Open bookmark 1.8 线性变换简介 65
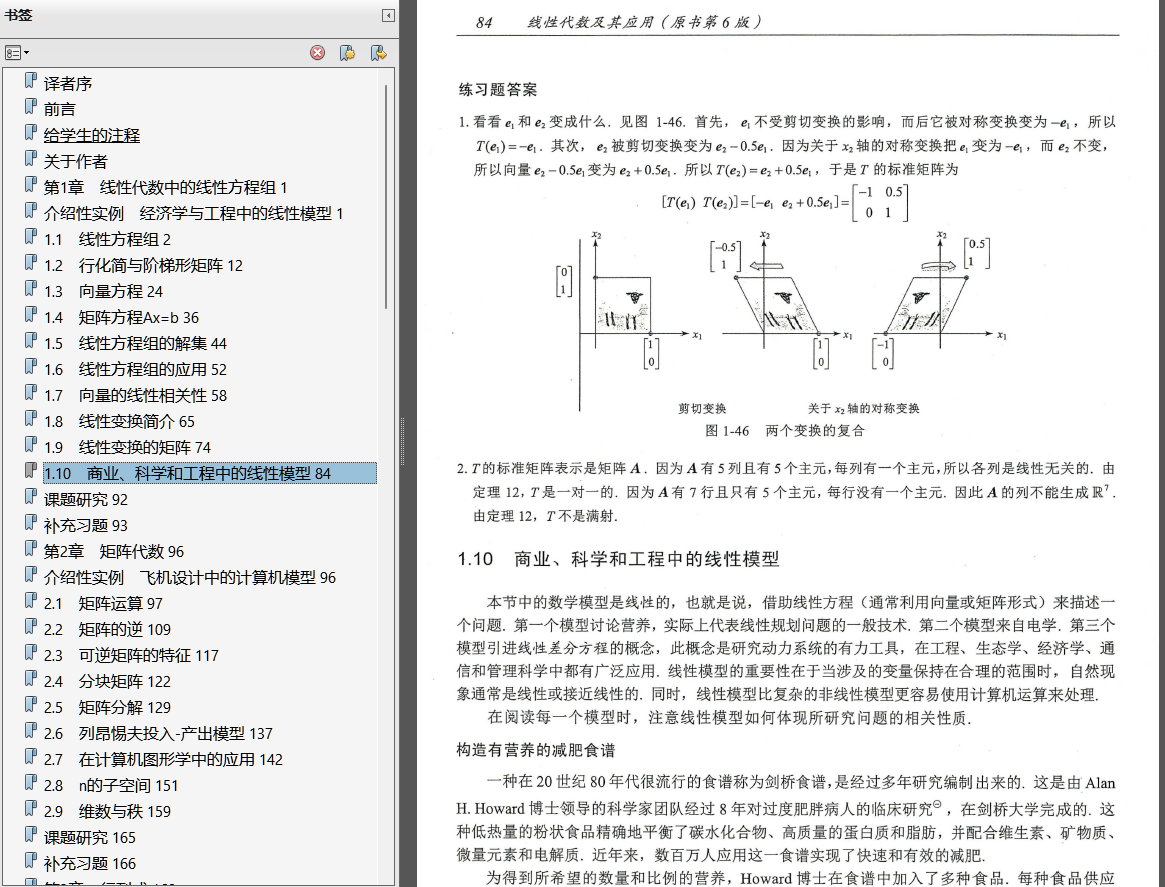The width and height of the screenshot is (1165, 887). (119, 421)
